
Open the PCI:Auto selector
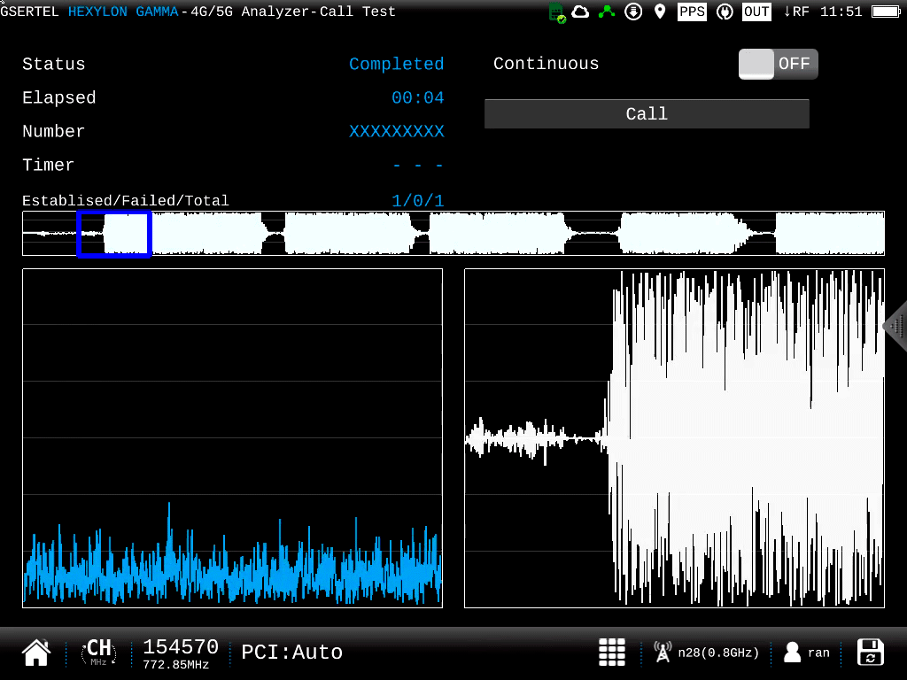[292, 653]
